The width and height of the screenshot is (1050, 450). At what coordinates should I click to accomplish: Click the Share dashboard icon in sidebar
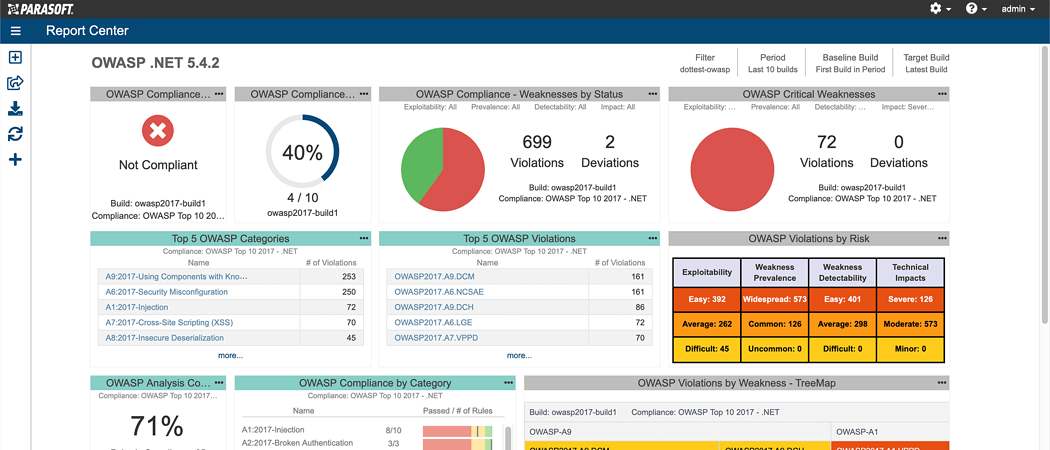[x=15, y=83]
